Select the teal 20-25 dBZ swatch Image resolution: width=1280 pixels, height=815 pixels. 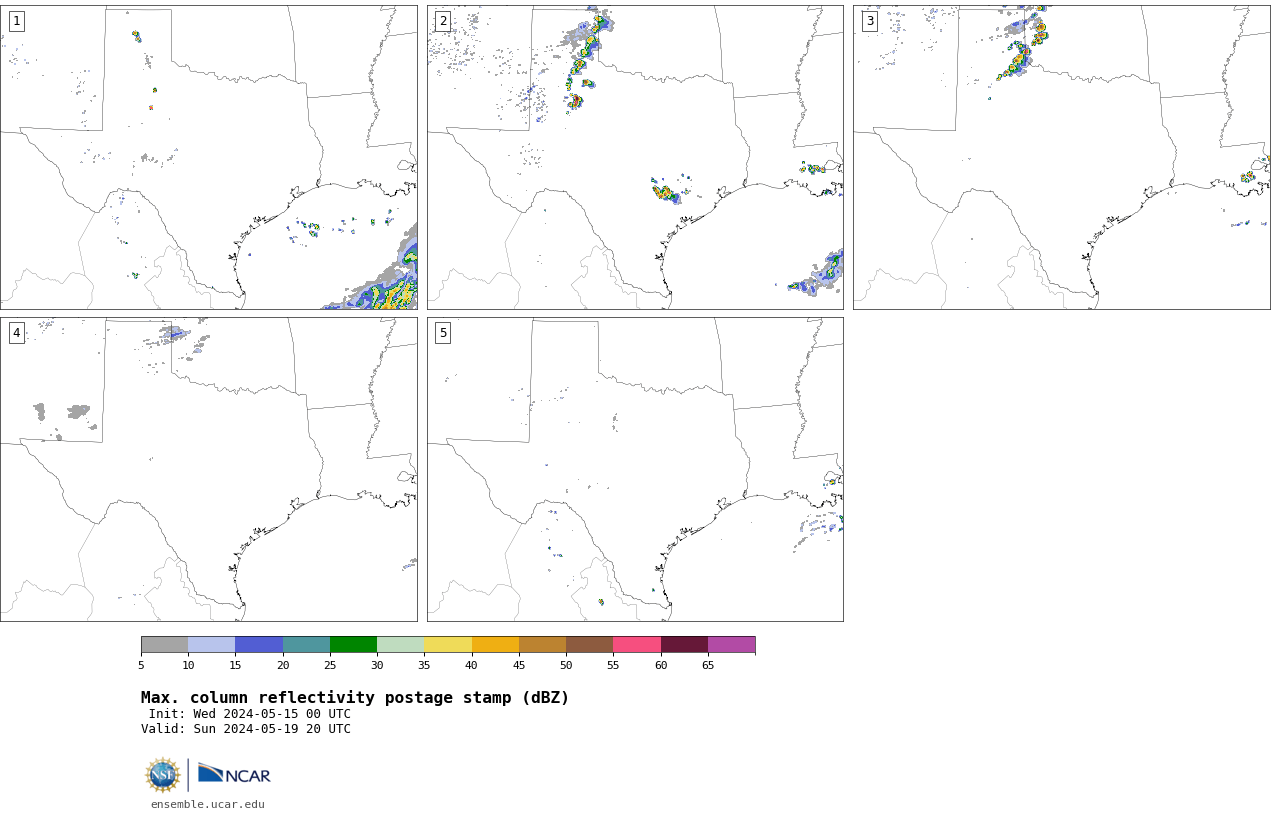point(306,644)
